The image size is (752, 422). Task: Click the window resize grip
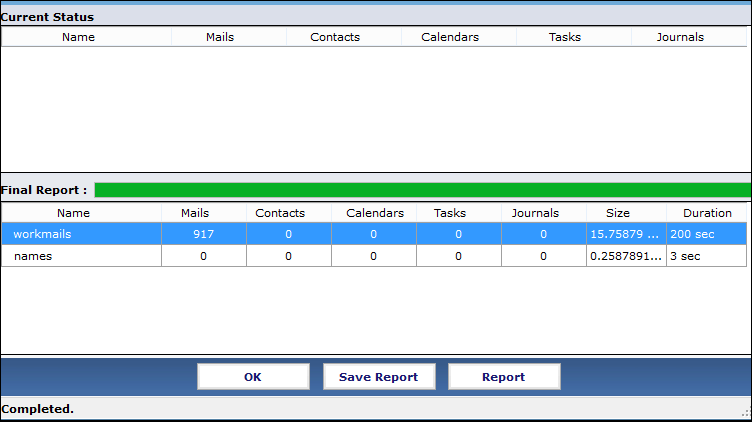pyautogui.click(x=746, y=413)
